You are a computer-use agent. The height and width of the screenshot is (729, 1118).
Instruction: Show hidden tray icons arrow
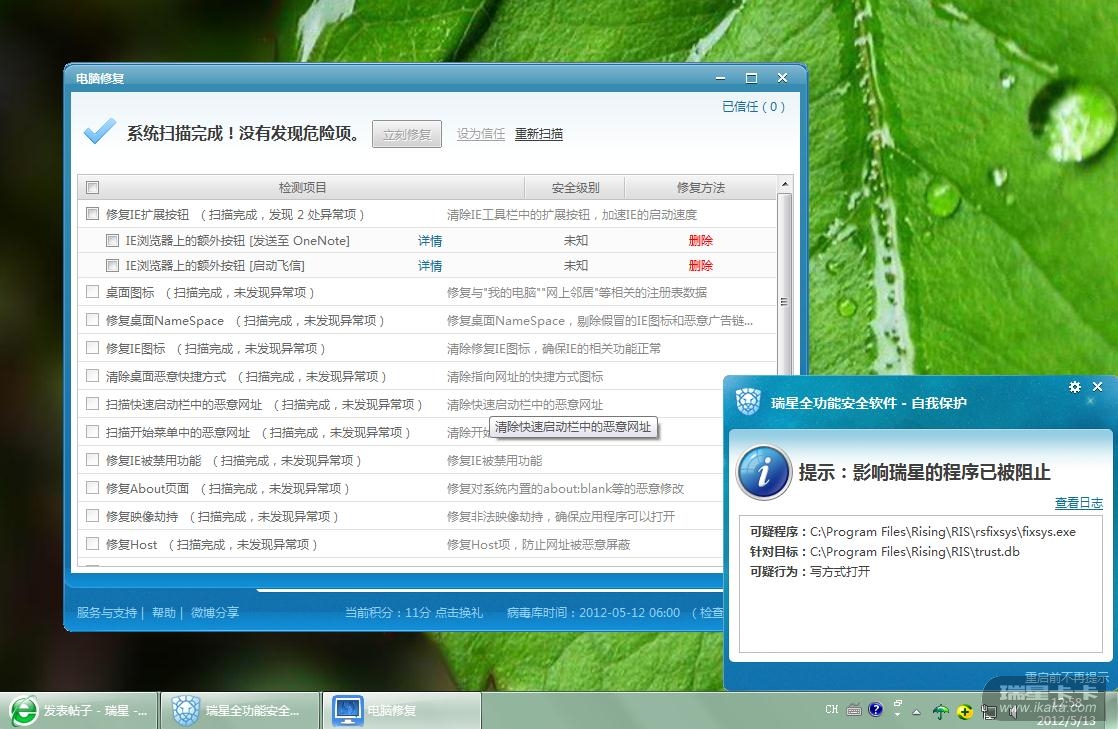pyautogui.click(x=917, y=712)
